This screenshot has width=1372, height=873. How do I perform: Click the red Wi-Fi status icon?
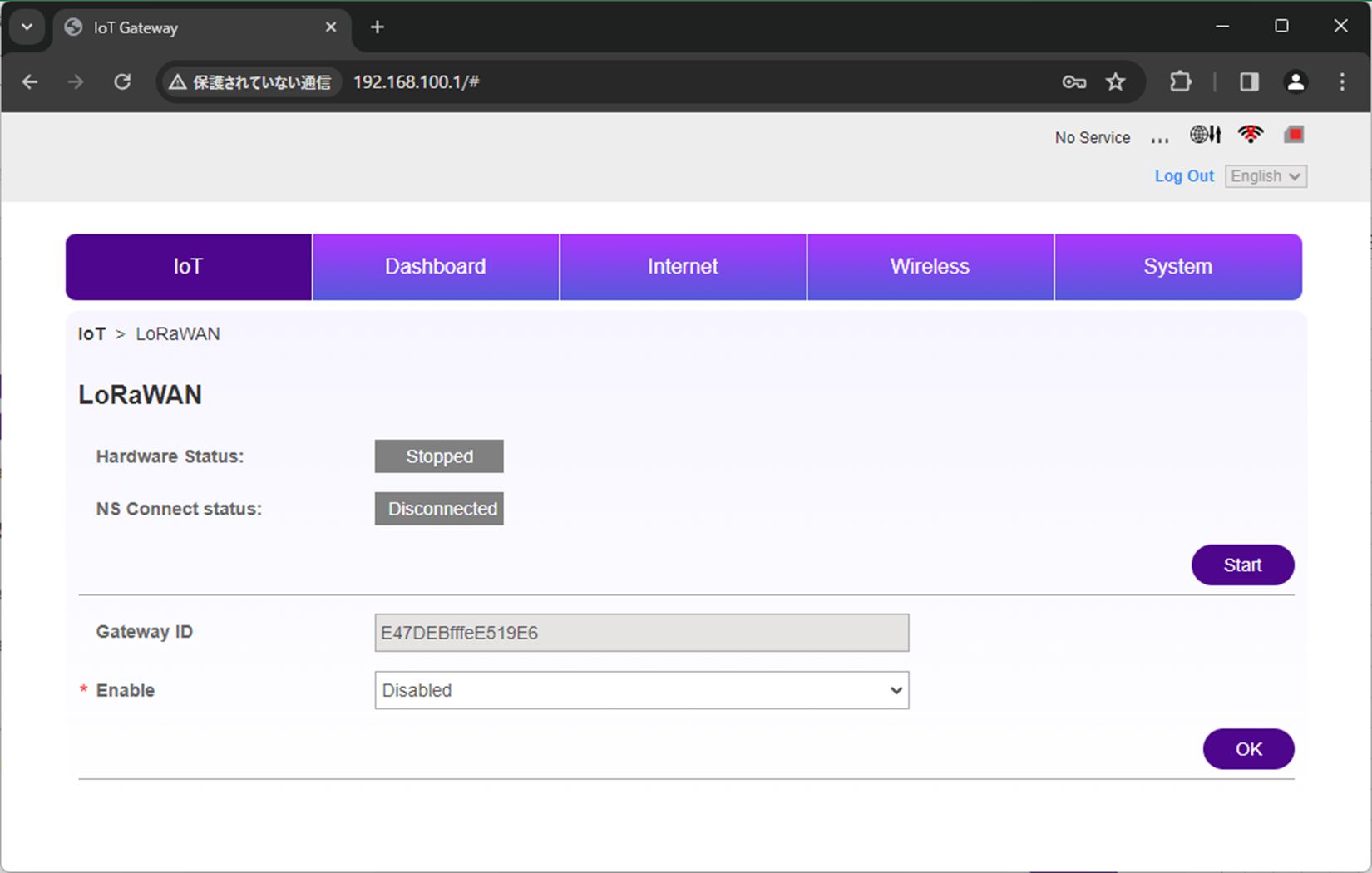tap(1250, 135)
